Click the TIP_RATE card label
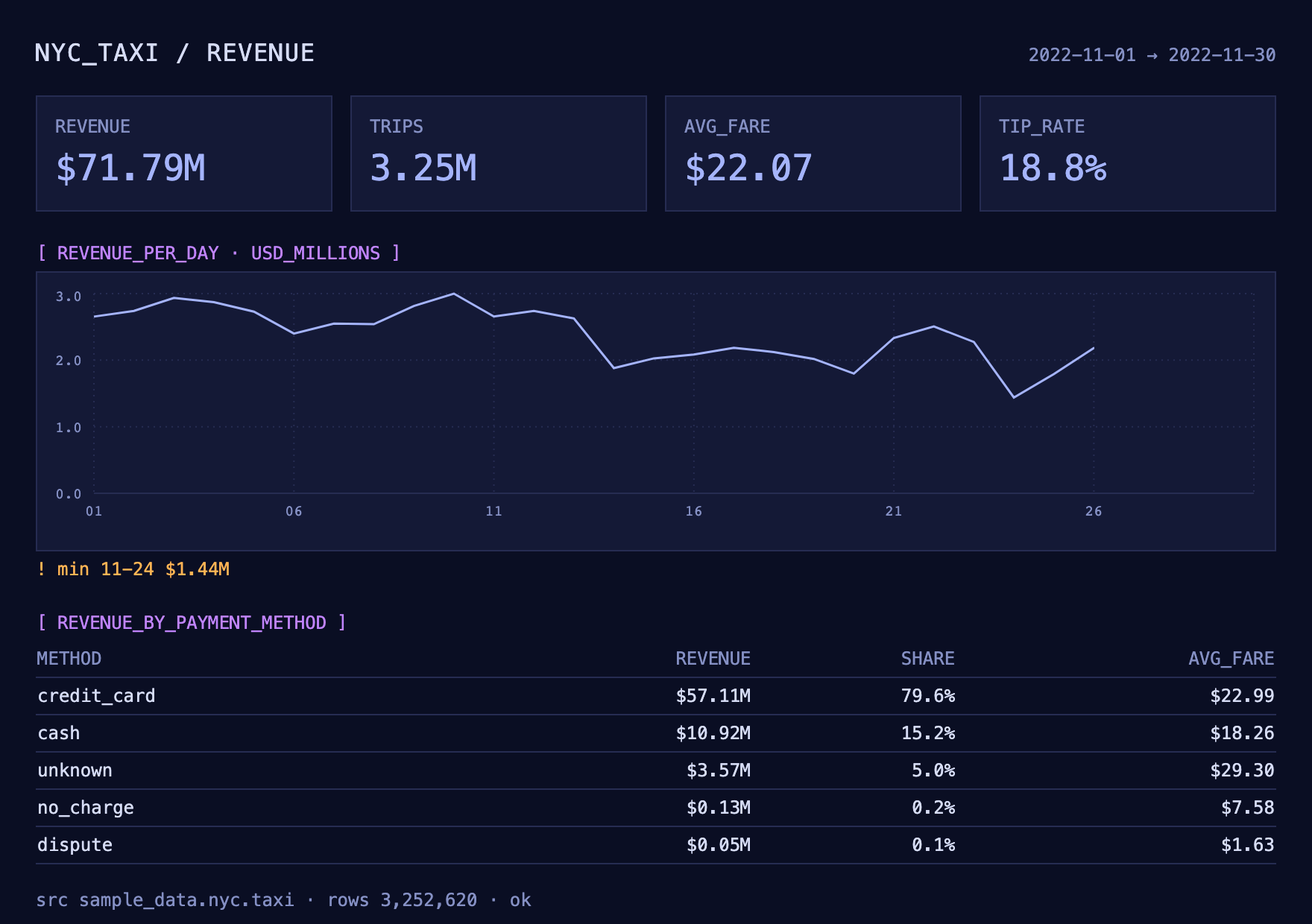The height and width of the screenshot is (924, 1312). coord(1042,127)
